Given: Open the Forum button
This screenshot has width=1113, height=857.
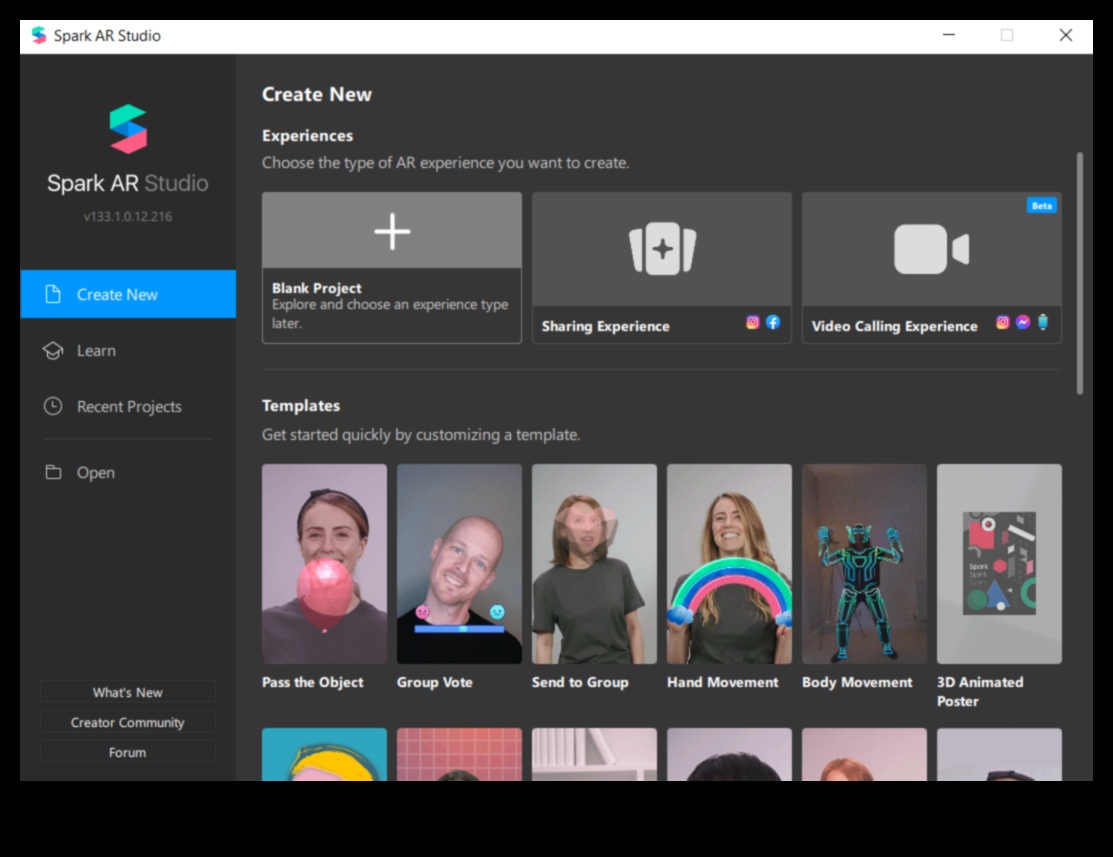Looking at the screenshot, I should [x=127, y=752].
